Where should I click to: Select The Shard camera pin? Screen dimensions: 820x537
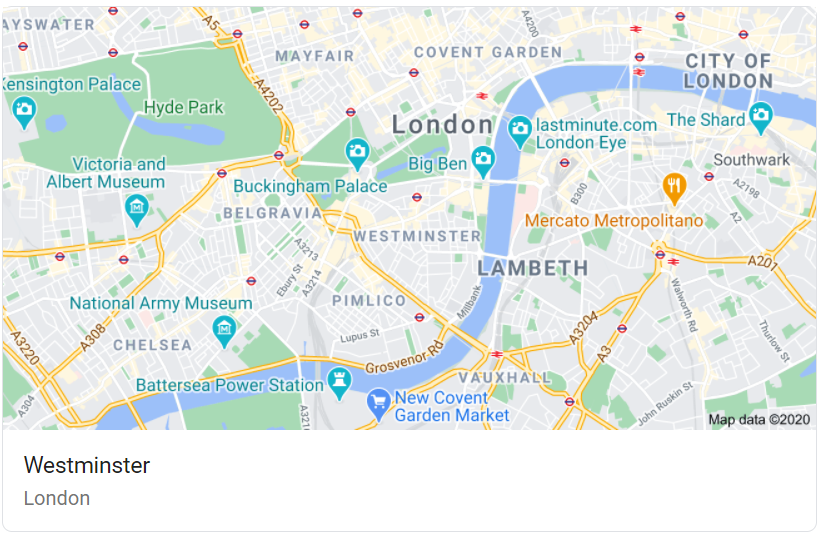point(760,118)
